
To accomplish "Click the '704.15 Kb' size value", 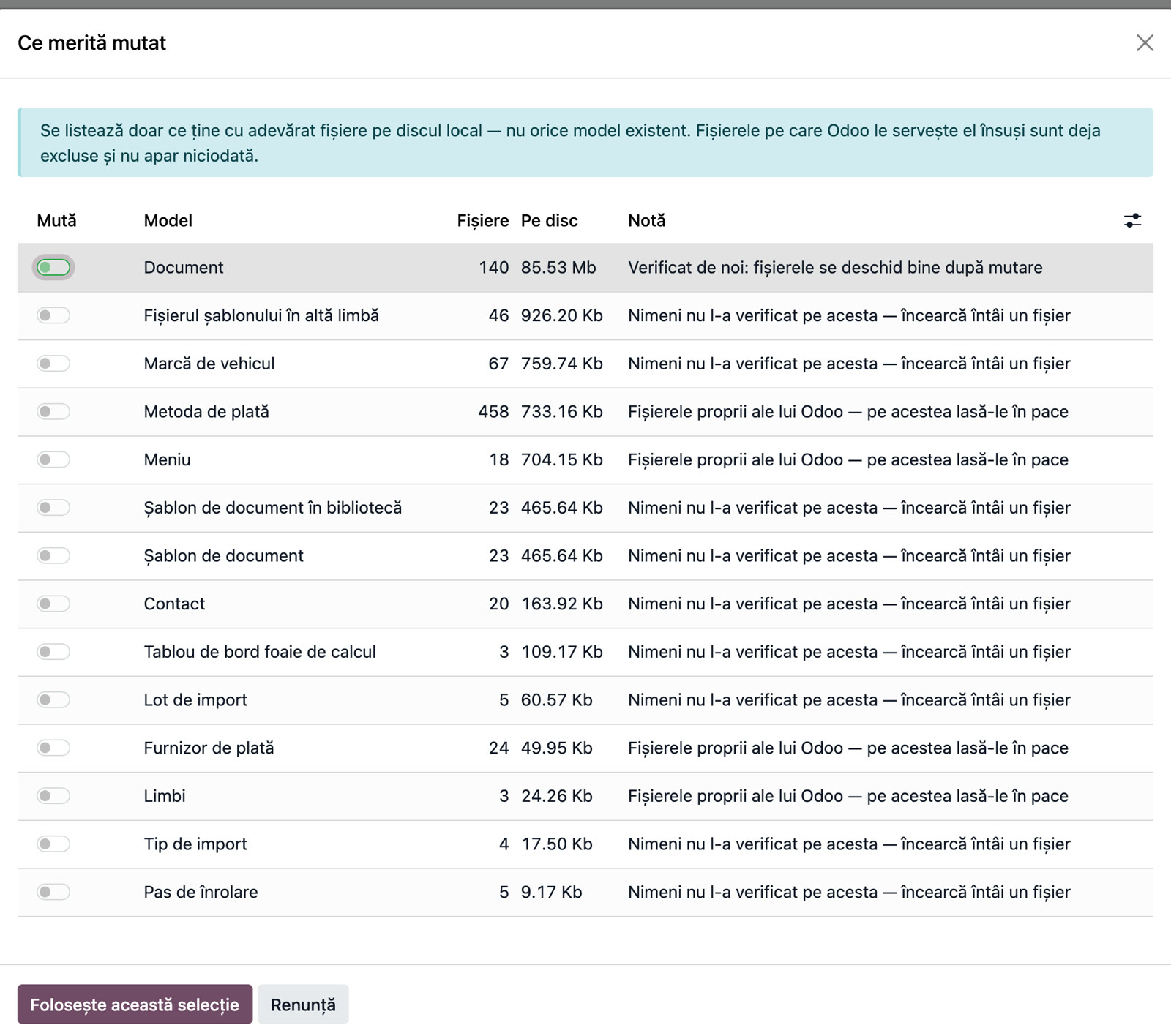I will 562,459.
